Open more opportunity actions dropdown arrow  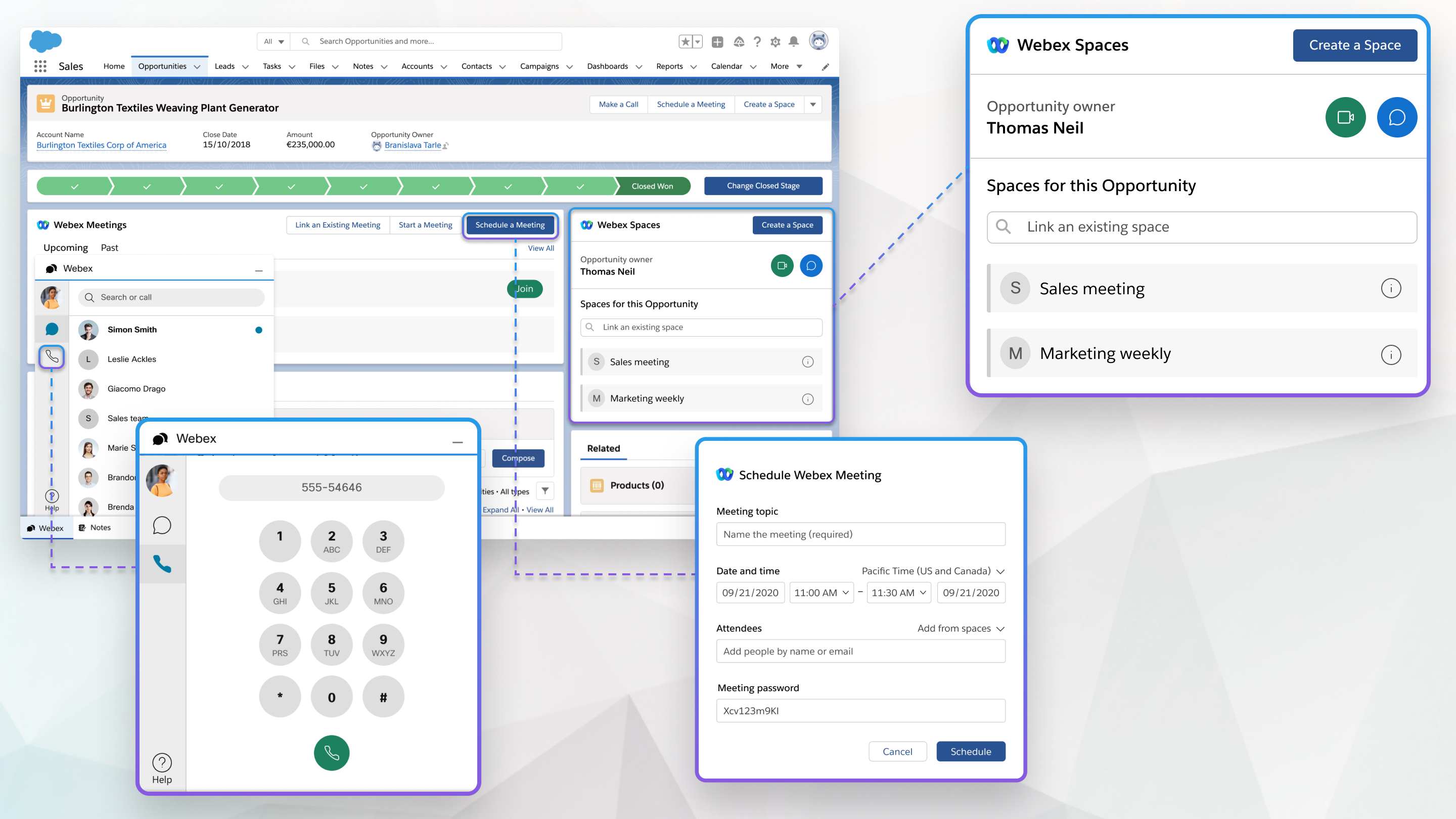point(813,105)
